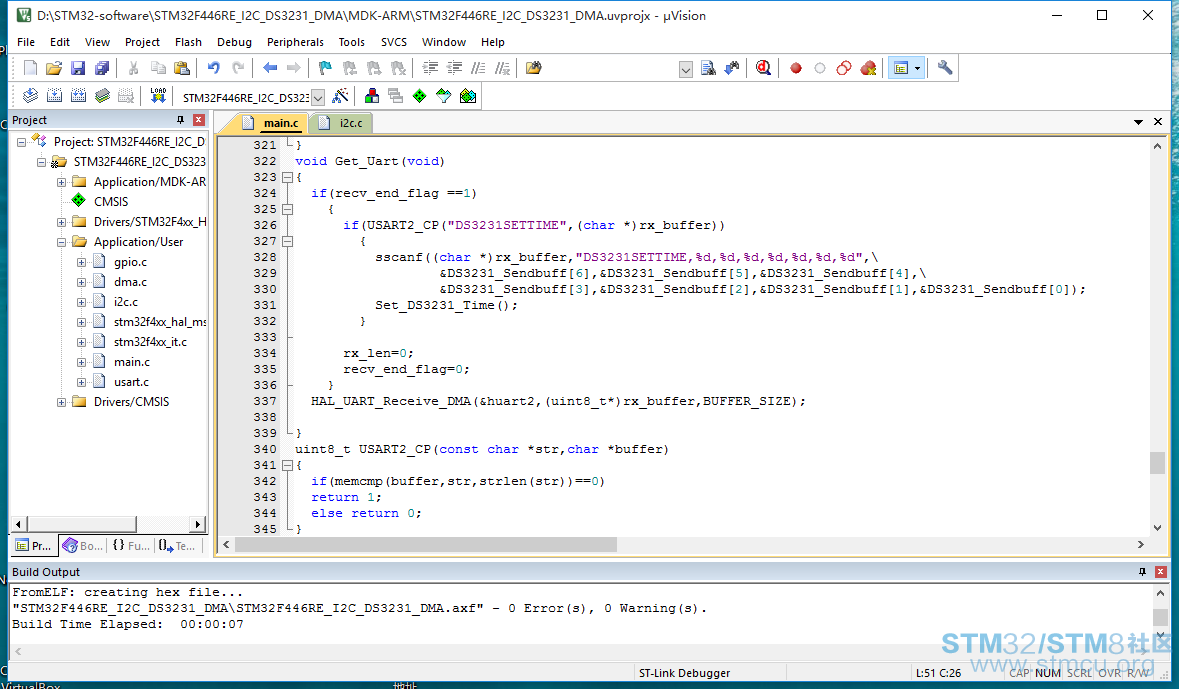Open the Debug menu
1179x689 pixels.
click(x=234, y=42)
